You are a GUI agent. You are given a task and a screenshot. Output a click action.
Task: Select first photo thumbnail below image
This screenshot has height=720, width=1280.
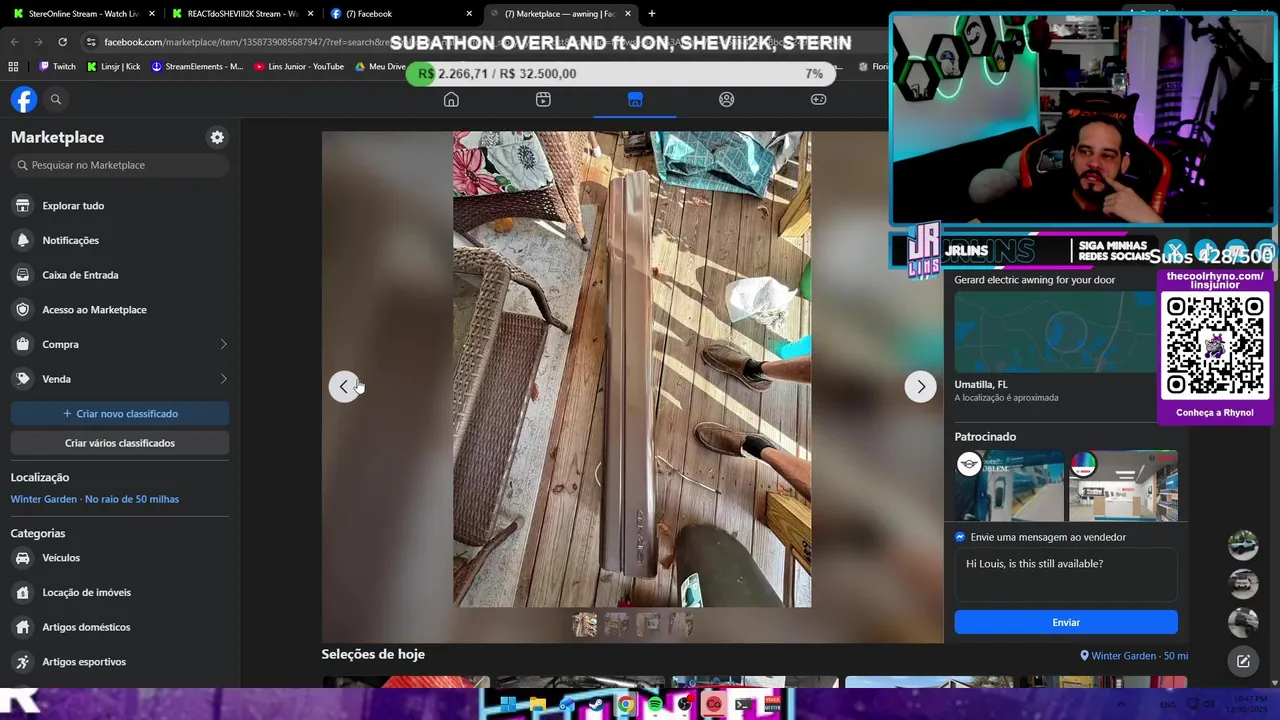click(x=585, y=625)
